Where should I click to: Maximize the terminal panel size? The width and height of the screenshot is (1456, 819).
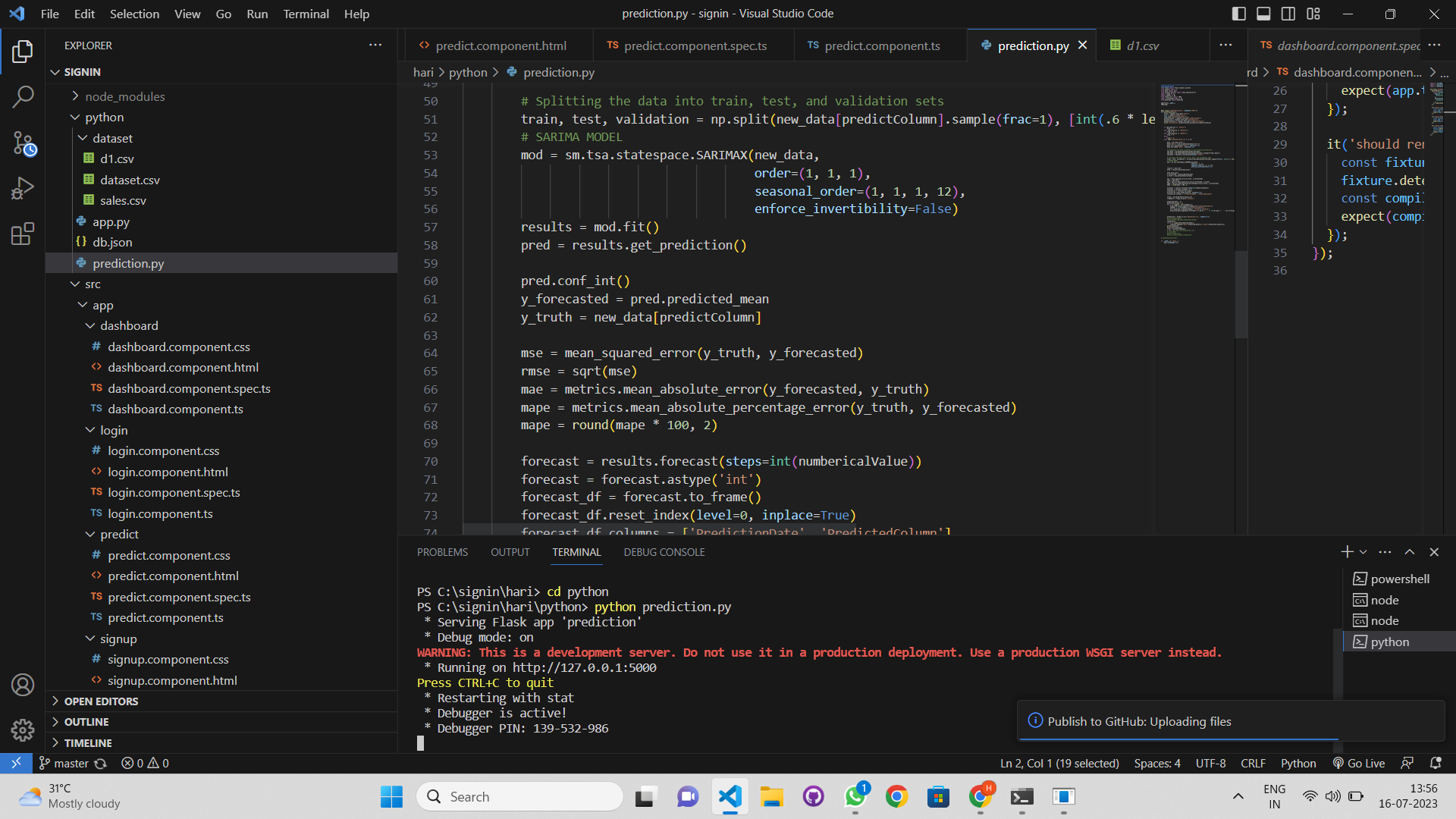(1409, 552)
